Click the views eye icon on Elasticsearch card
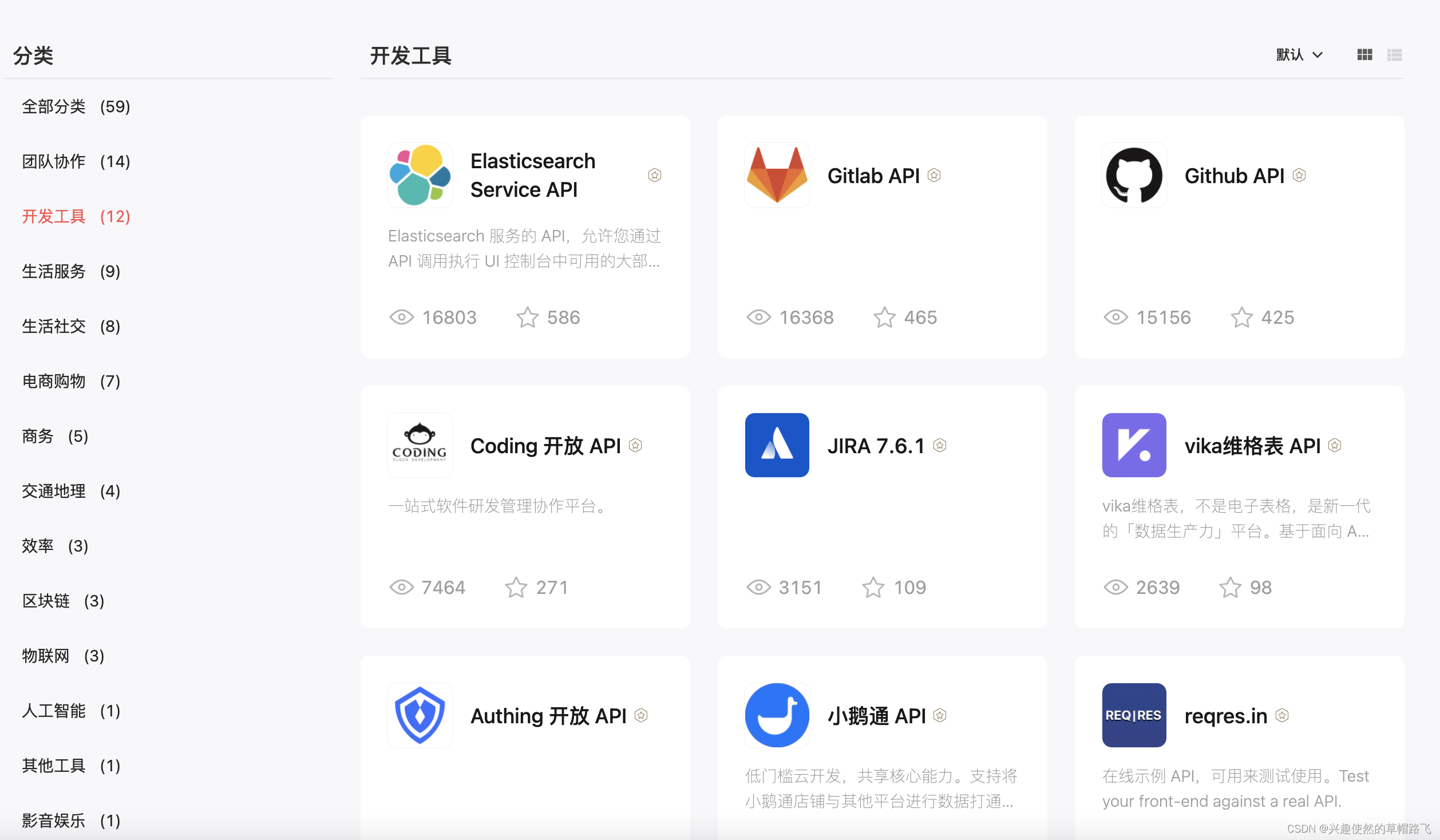The width and height of the screenshot is (1440, 840). click(x=402, y=317)
